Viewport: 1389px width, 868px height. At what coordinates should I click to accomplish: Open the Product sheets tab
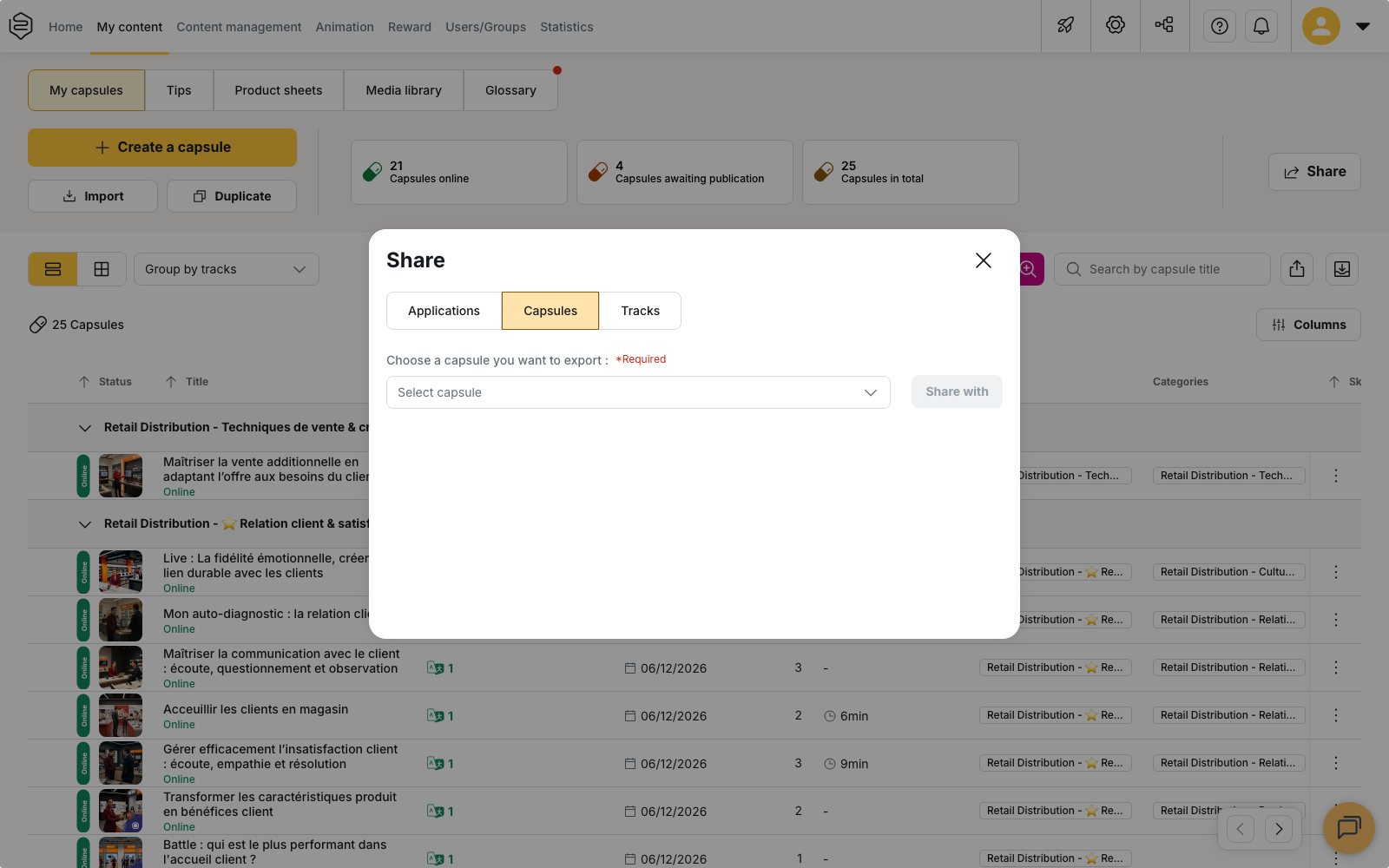point(278,90)
